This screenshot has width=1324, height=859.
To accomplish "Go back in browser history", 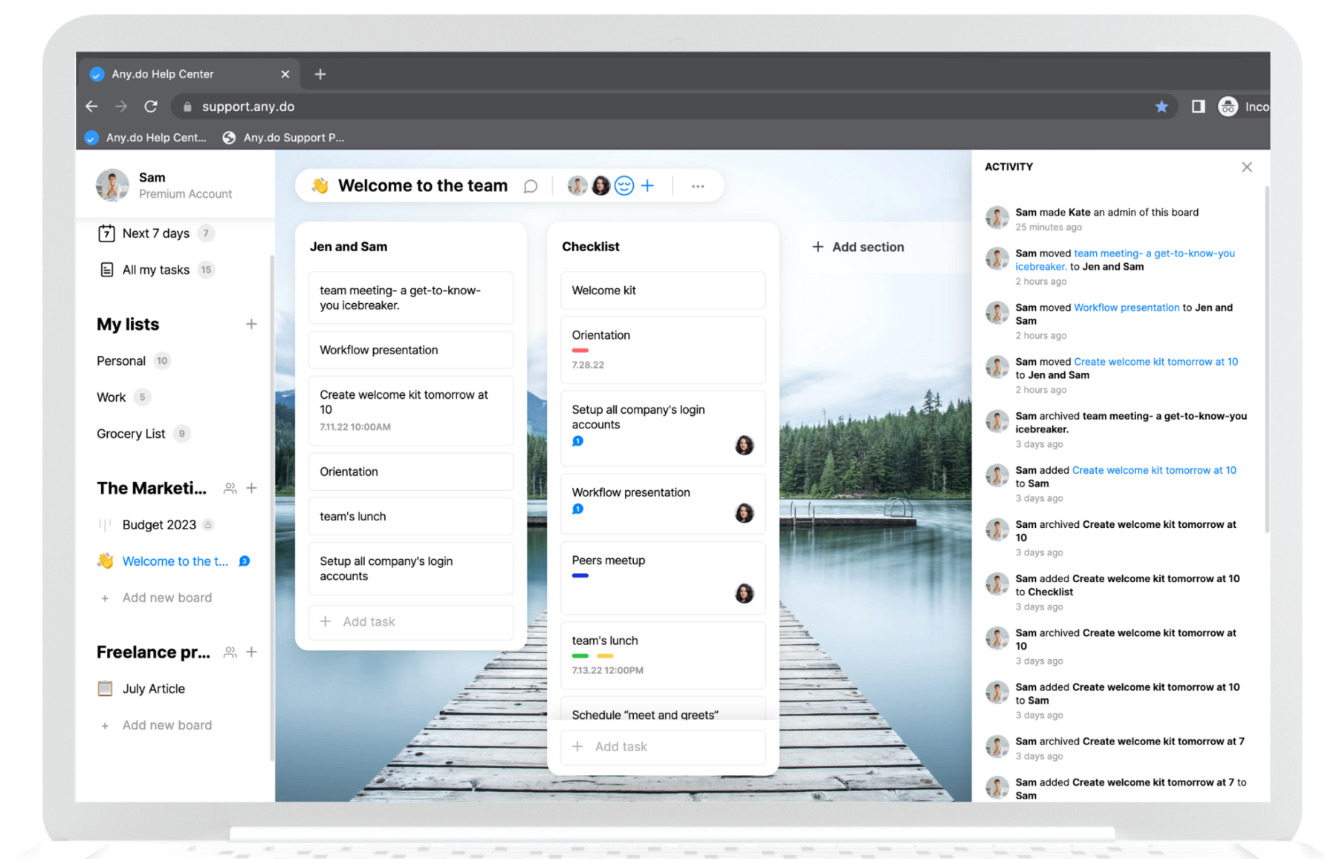I will 91,107.
